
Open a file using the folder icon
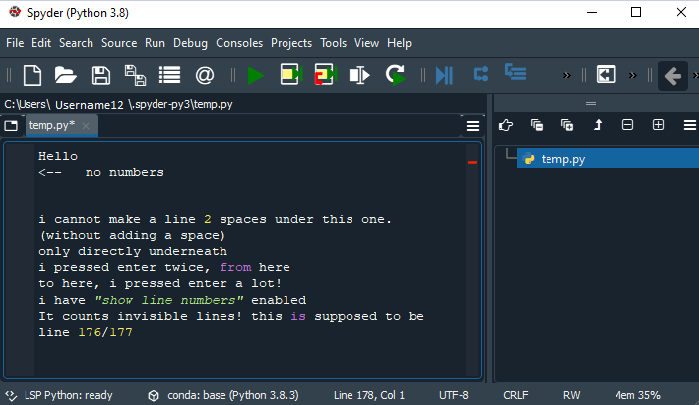pyautogui.click(x=66, y=75)
